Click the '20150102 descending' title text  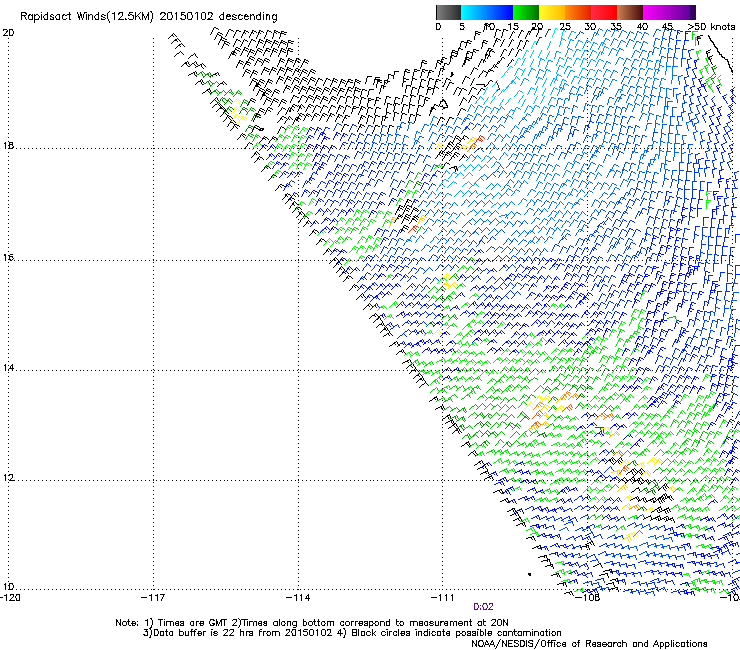click(218, 17)
